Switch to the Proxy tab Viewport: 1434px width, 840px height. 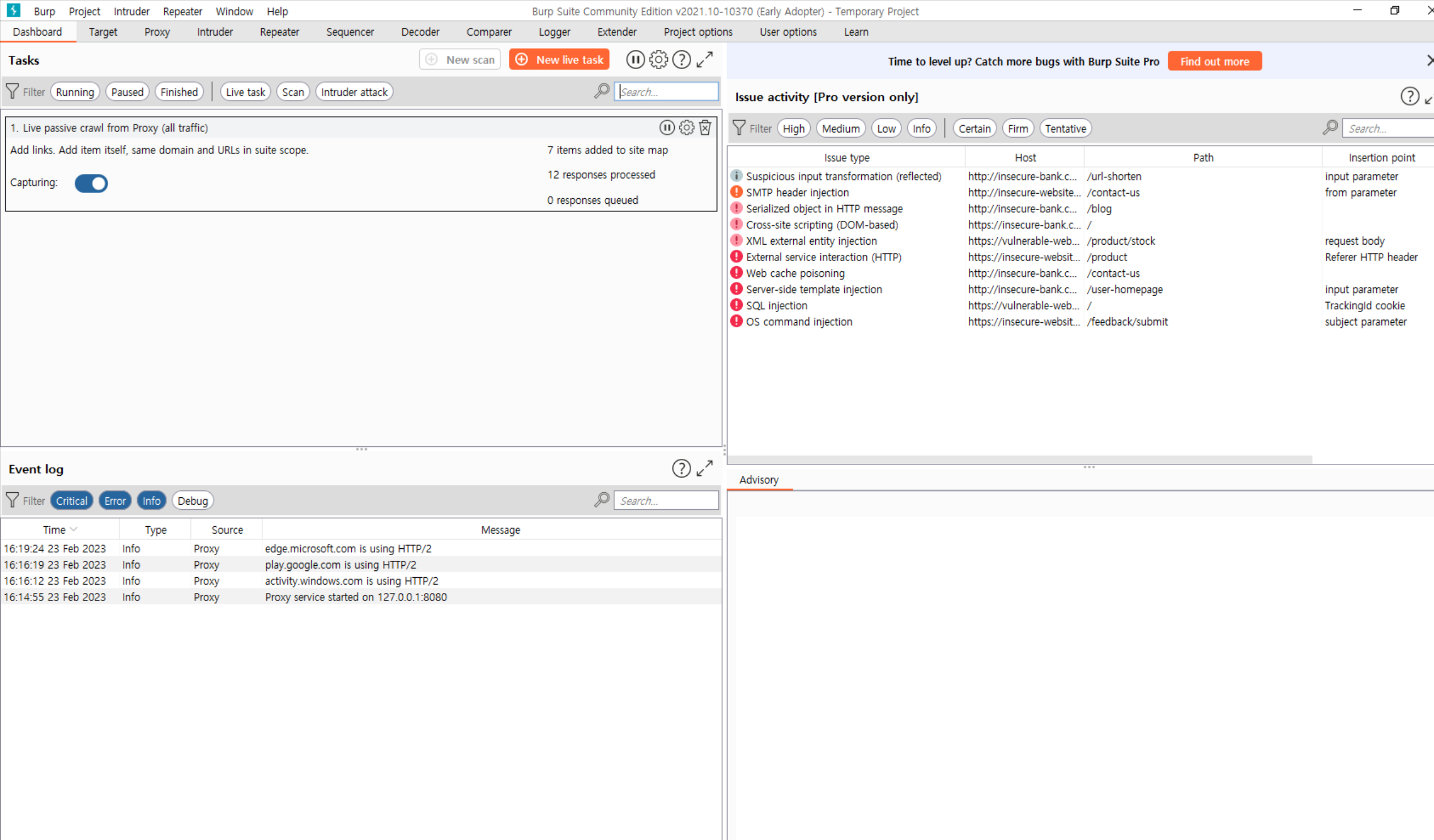click(156, 32)
